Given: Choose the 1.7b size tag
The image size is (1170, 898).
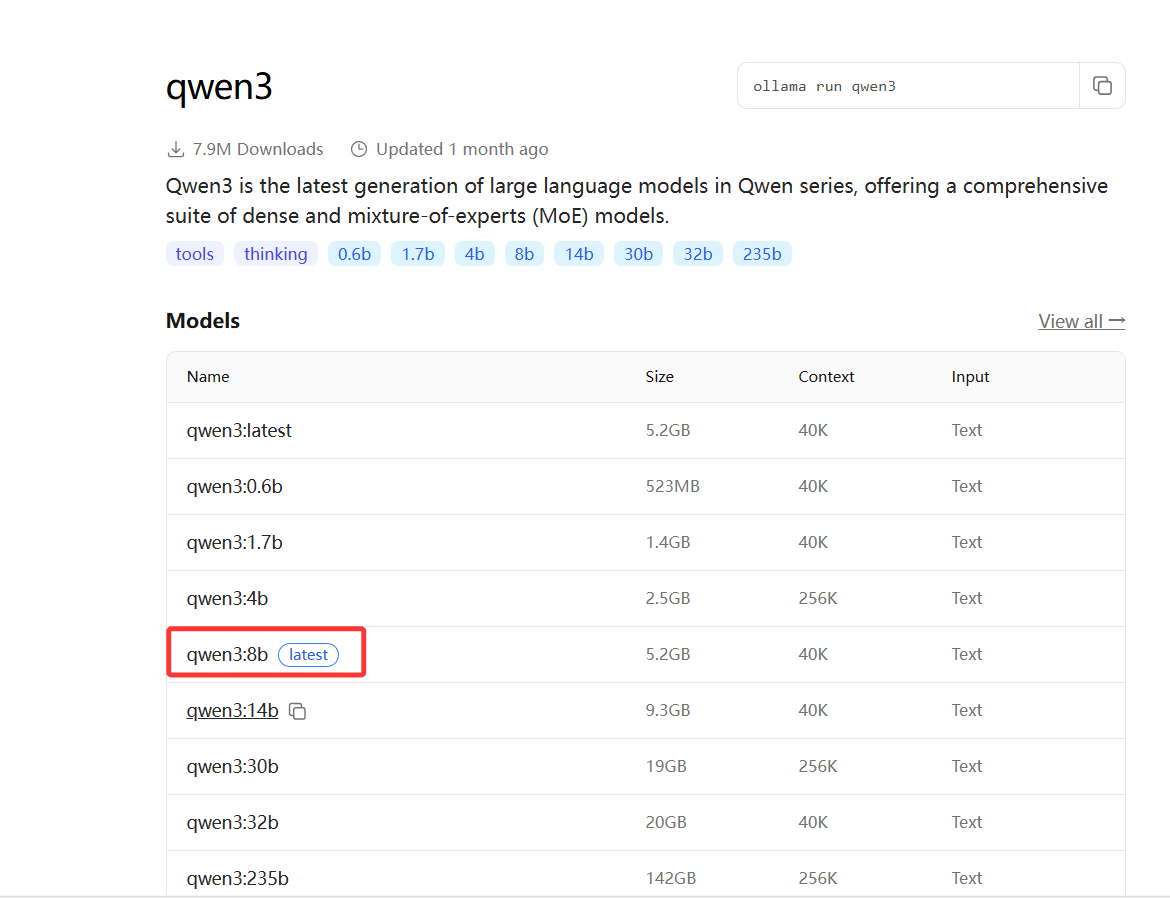Looking at the screenshot, I should 418,254.
